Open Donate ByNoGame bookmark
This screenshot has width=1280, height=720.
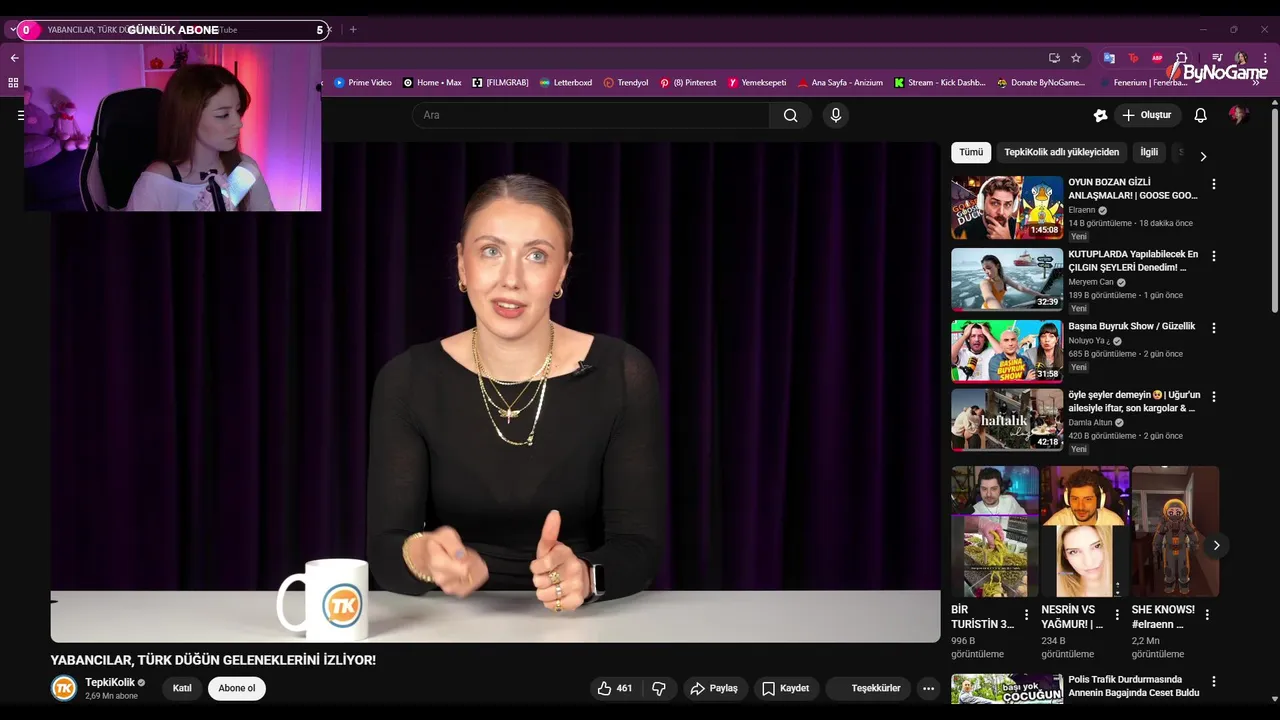[1041, 82]
